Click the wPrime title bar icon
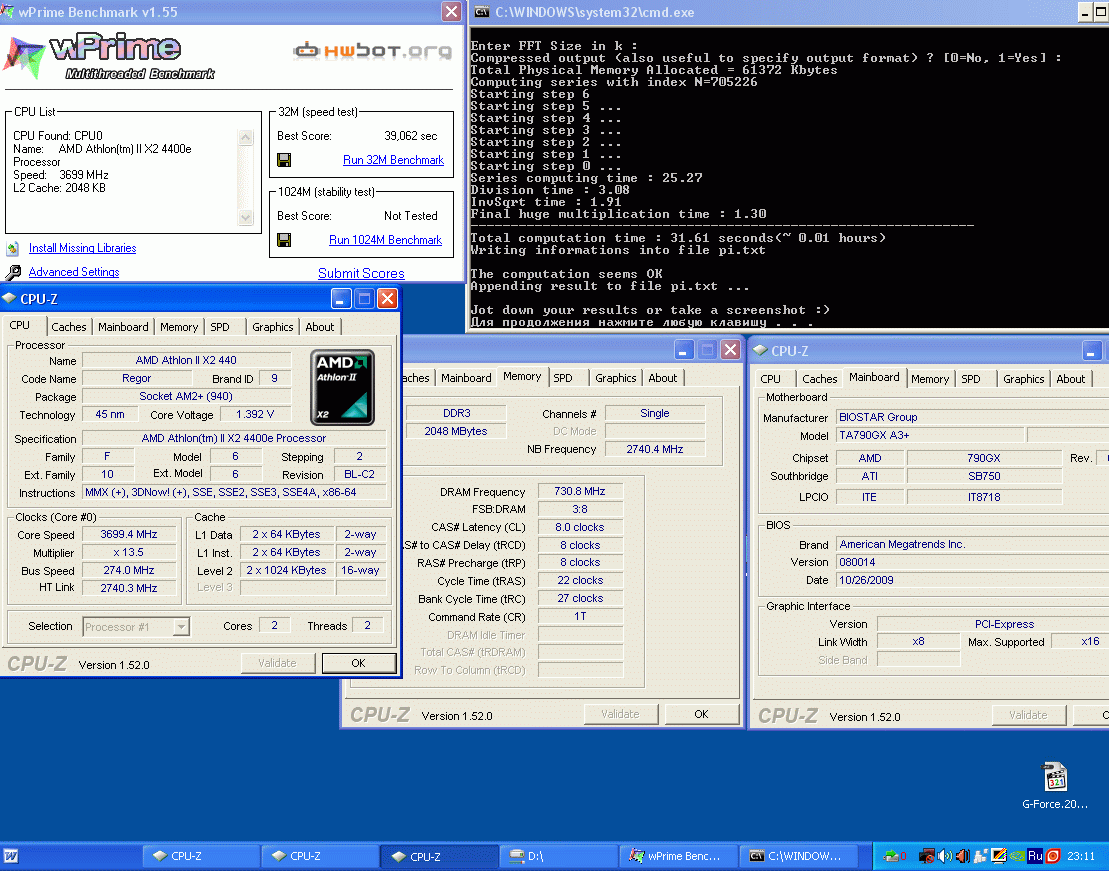1109x871 pixels. (x=7, y=11)
